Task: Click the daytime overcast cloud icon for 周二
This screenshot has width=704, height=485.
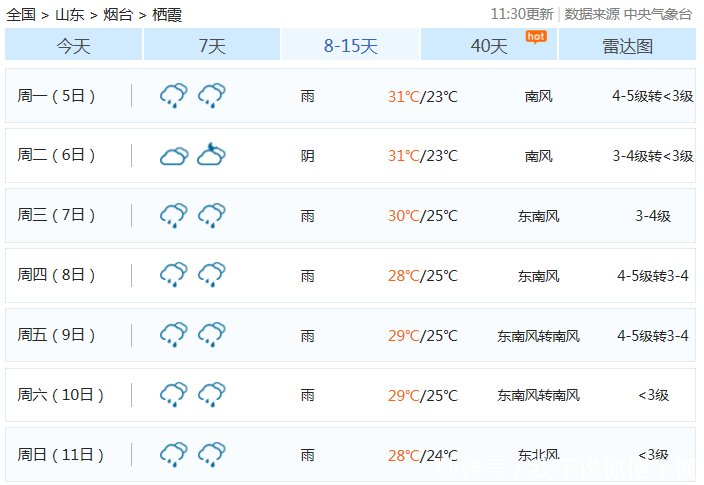Action: [174, 156]
